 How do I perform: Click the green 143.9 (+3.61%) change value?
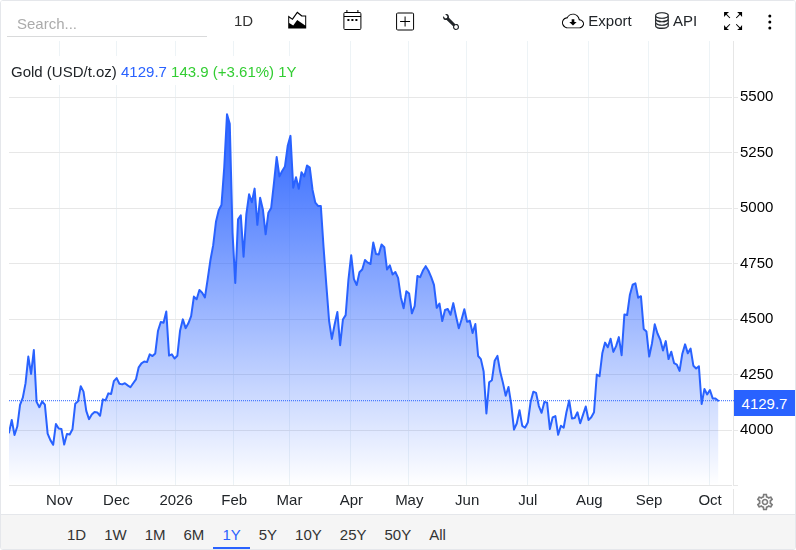click(x=222, y=72)
